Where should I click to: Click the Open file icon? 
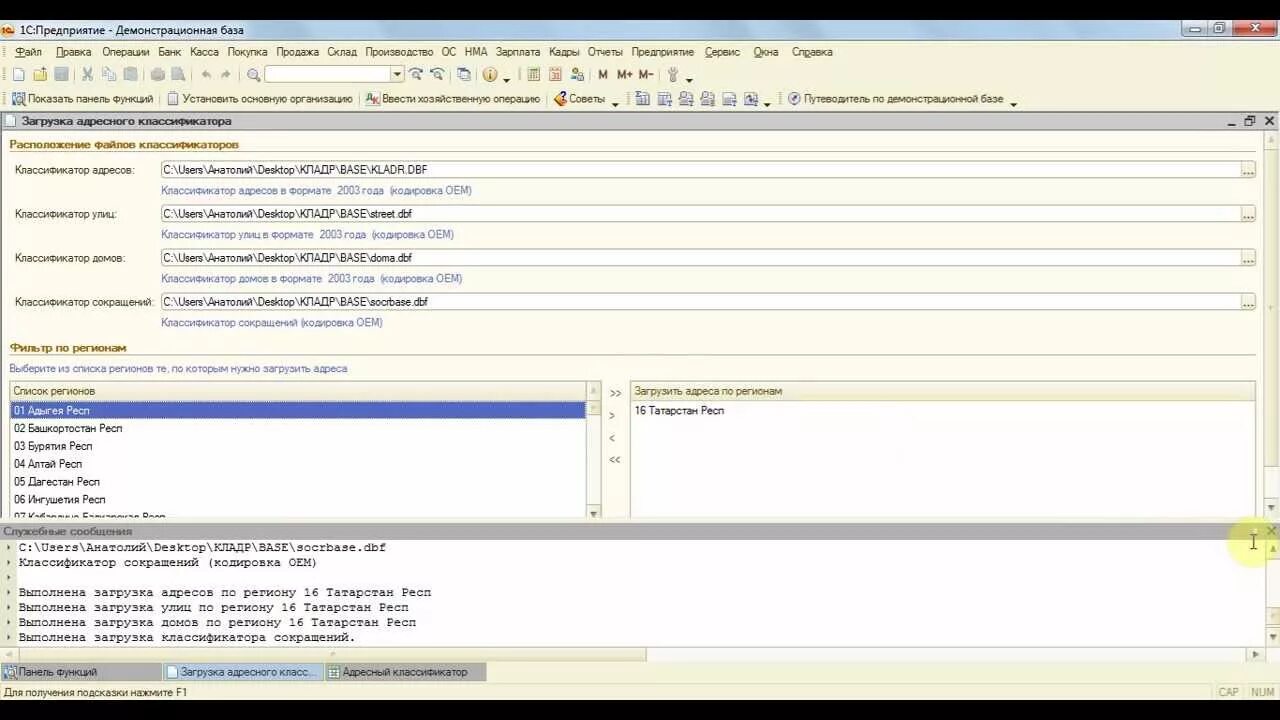(40, 75)
